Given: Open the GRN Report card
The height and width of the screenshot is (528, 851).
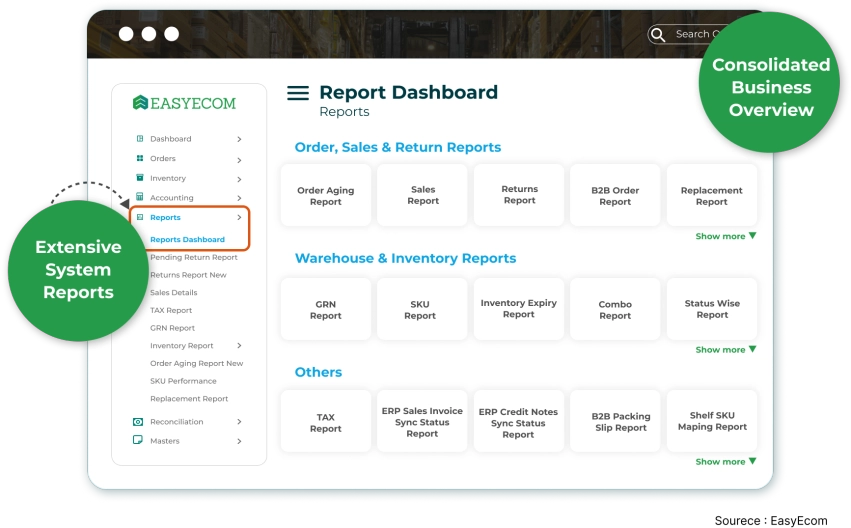Looking at the screenshot, I should click(x=326, y=309).
